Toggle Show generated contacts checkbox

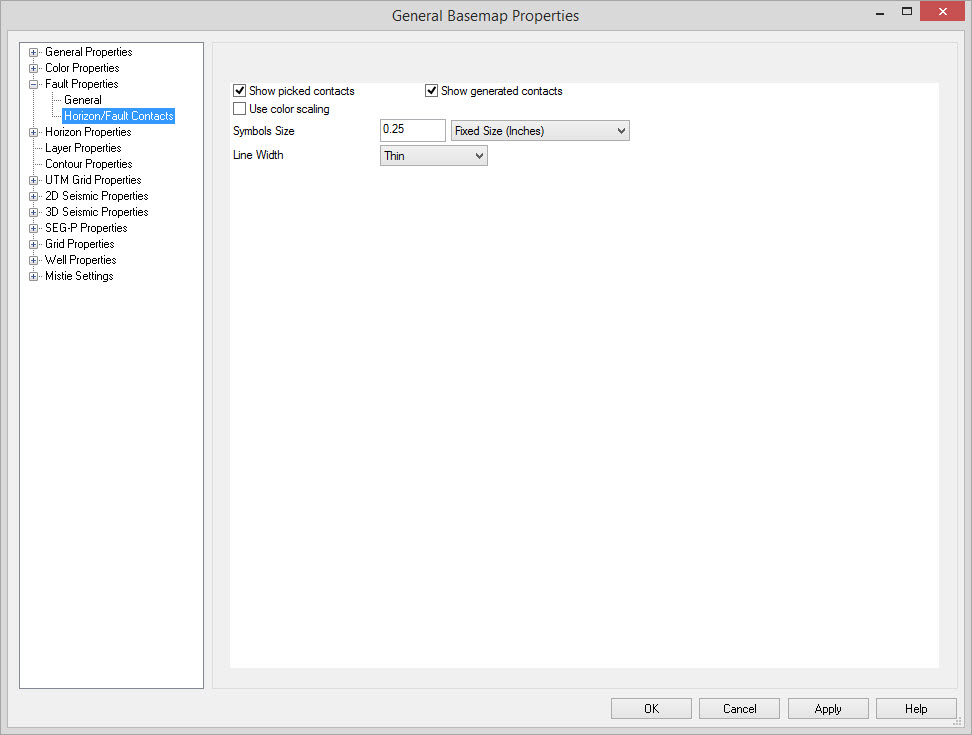pos(432,91)
